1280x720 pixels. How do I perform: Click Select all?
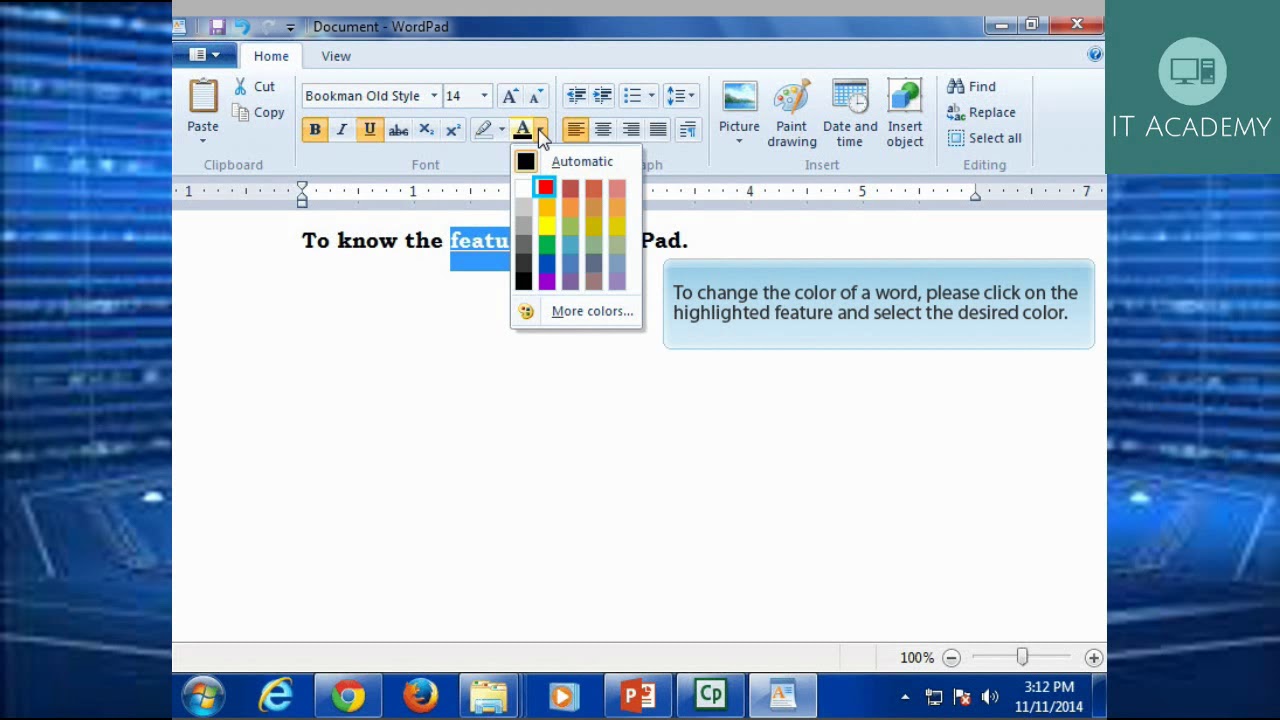tap(984, 139)
